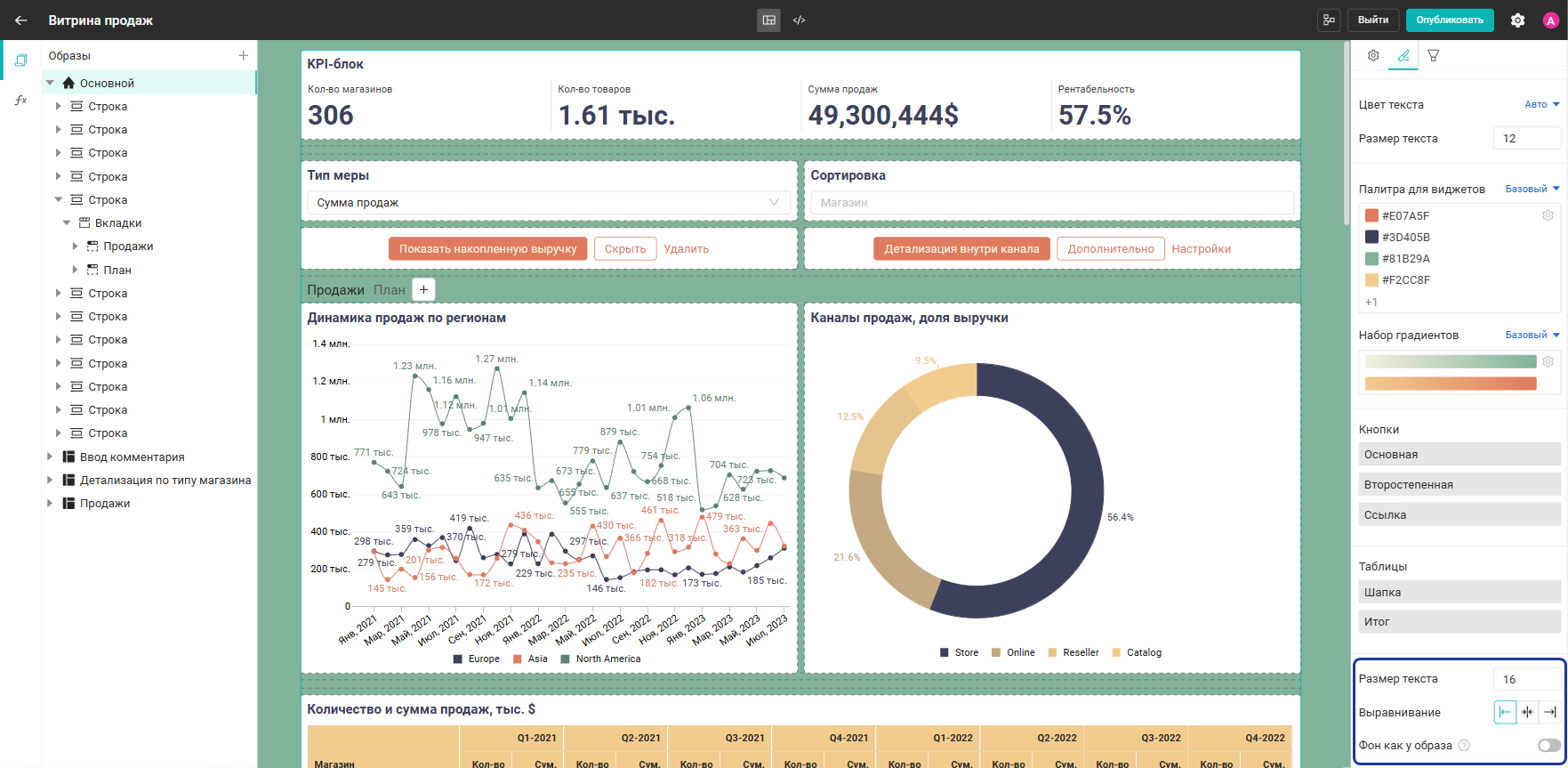Click Показать накопленную выручку button
This screenshot has width=1568, height=768.
487,249
